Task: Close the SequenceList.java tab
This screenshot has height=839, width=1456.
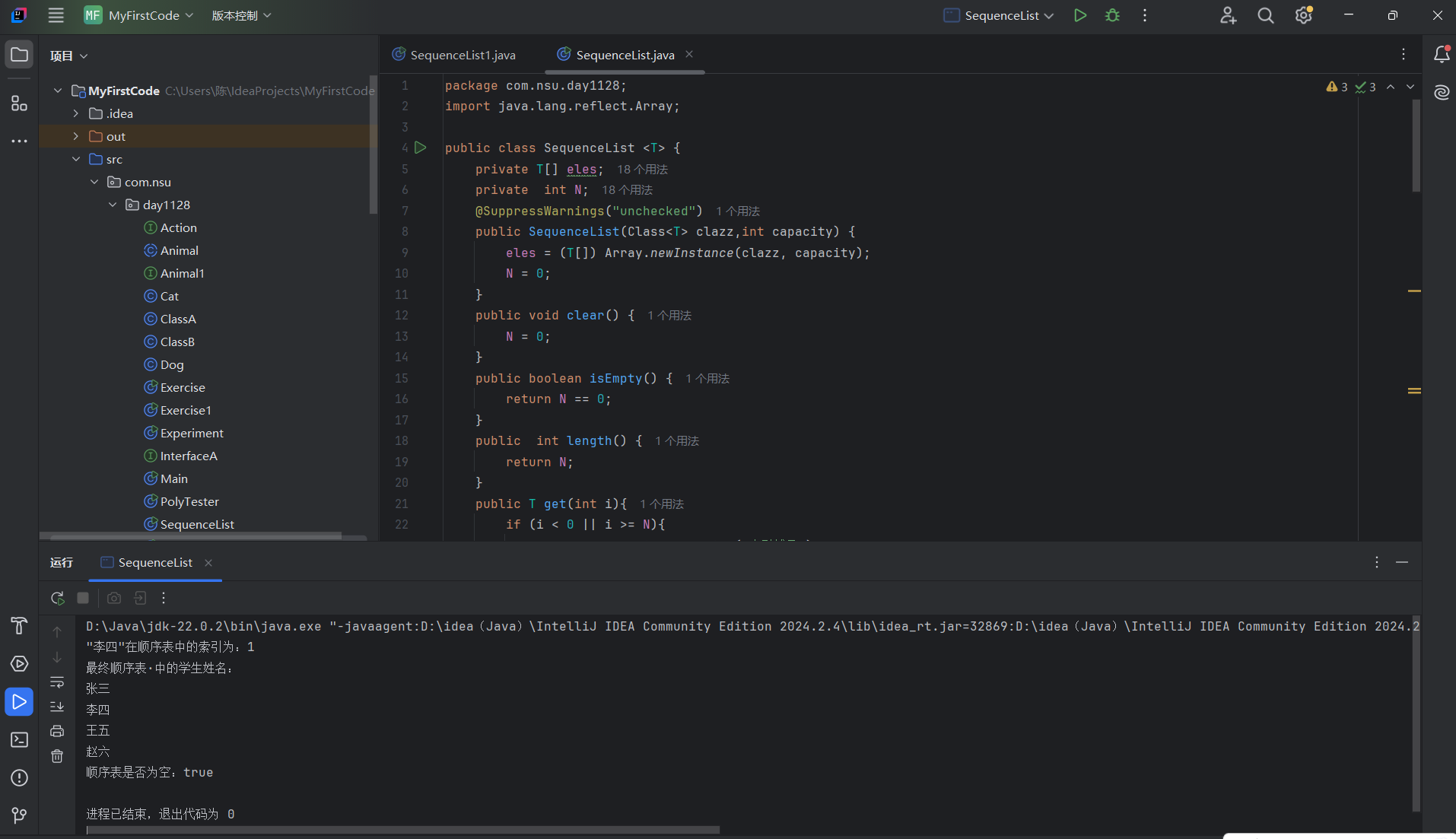Action: pos(689,54)
